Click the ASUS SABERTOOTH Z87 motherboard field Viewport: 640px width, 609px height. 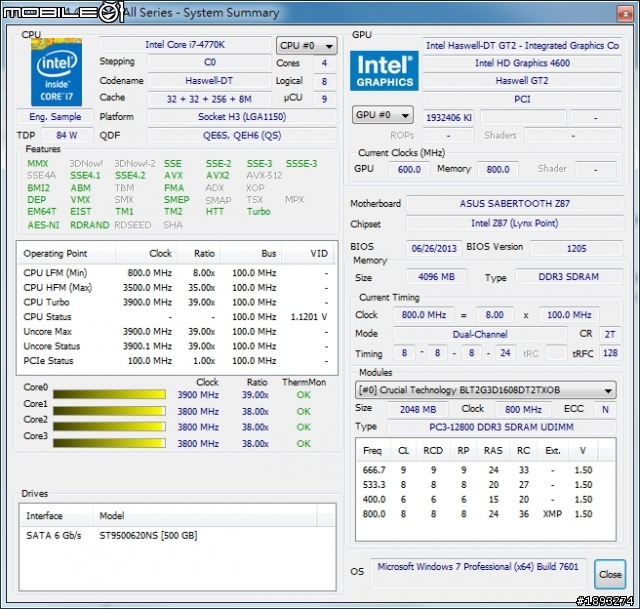pos(515,204)
